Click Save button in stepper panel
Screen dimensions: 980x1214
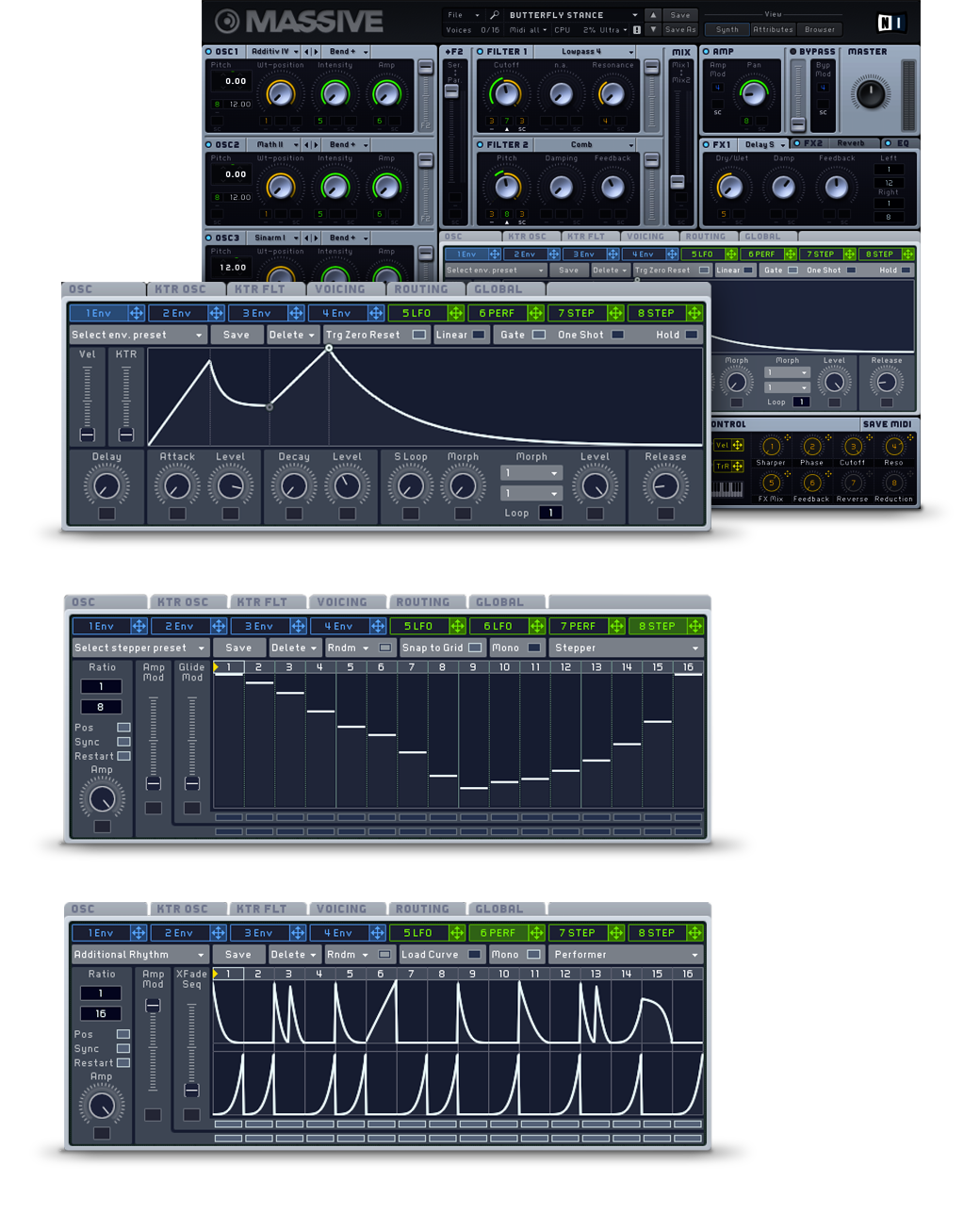[x=238, y=648]
